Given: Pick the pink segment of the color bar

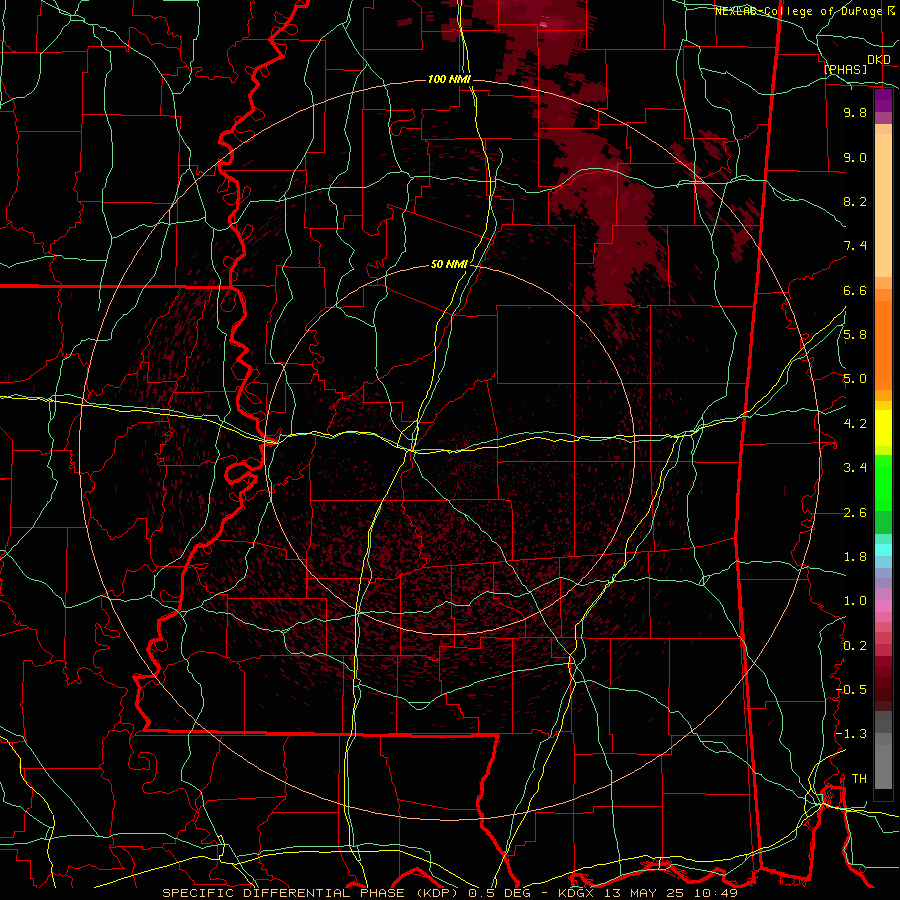Looking at the screenshot, I should click(883, 606).
